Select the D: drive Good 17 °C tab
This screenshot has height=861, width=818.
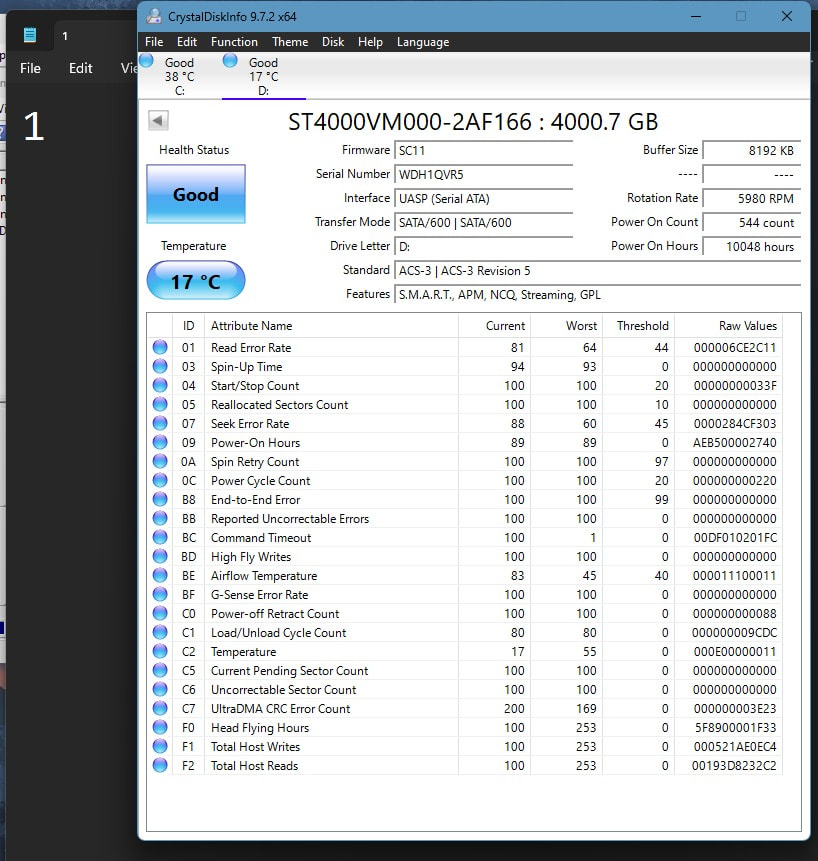(262, 76)
